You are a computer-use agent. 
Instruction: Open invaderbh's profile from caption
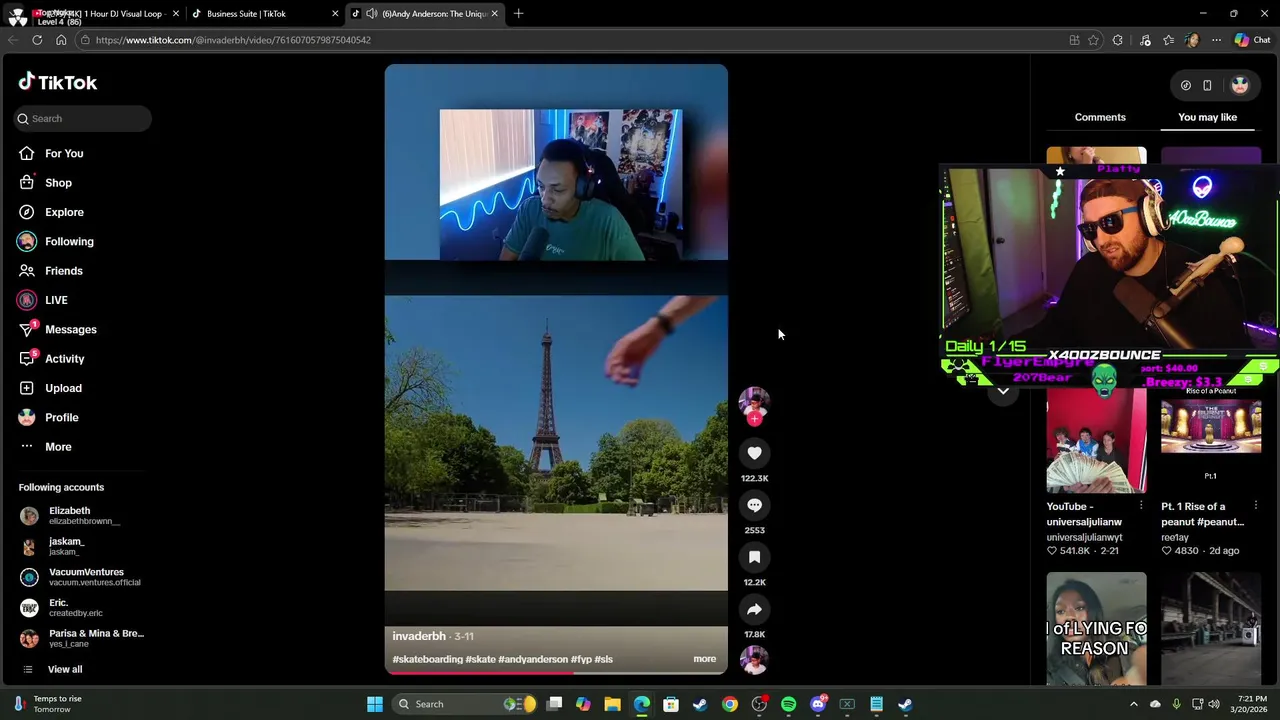click(419, 636)
